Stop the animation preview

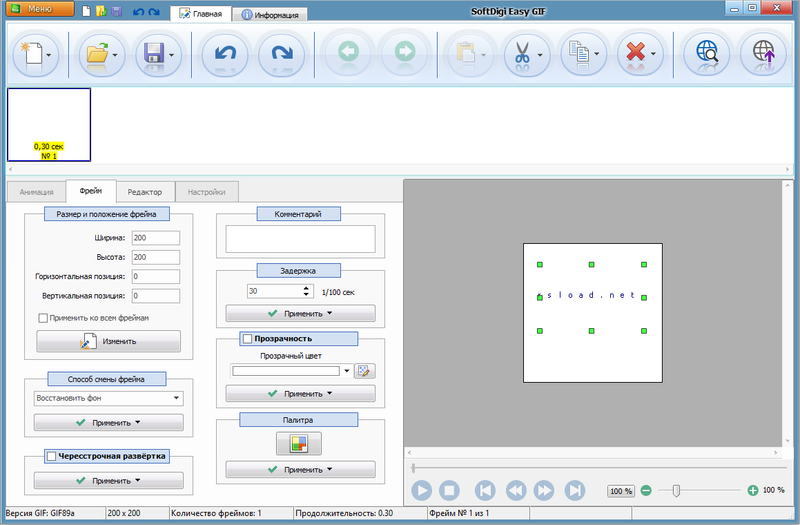[449, 491]
